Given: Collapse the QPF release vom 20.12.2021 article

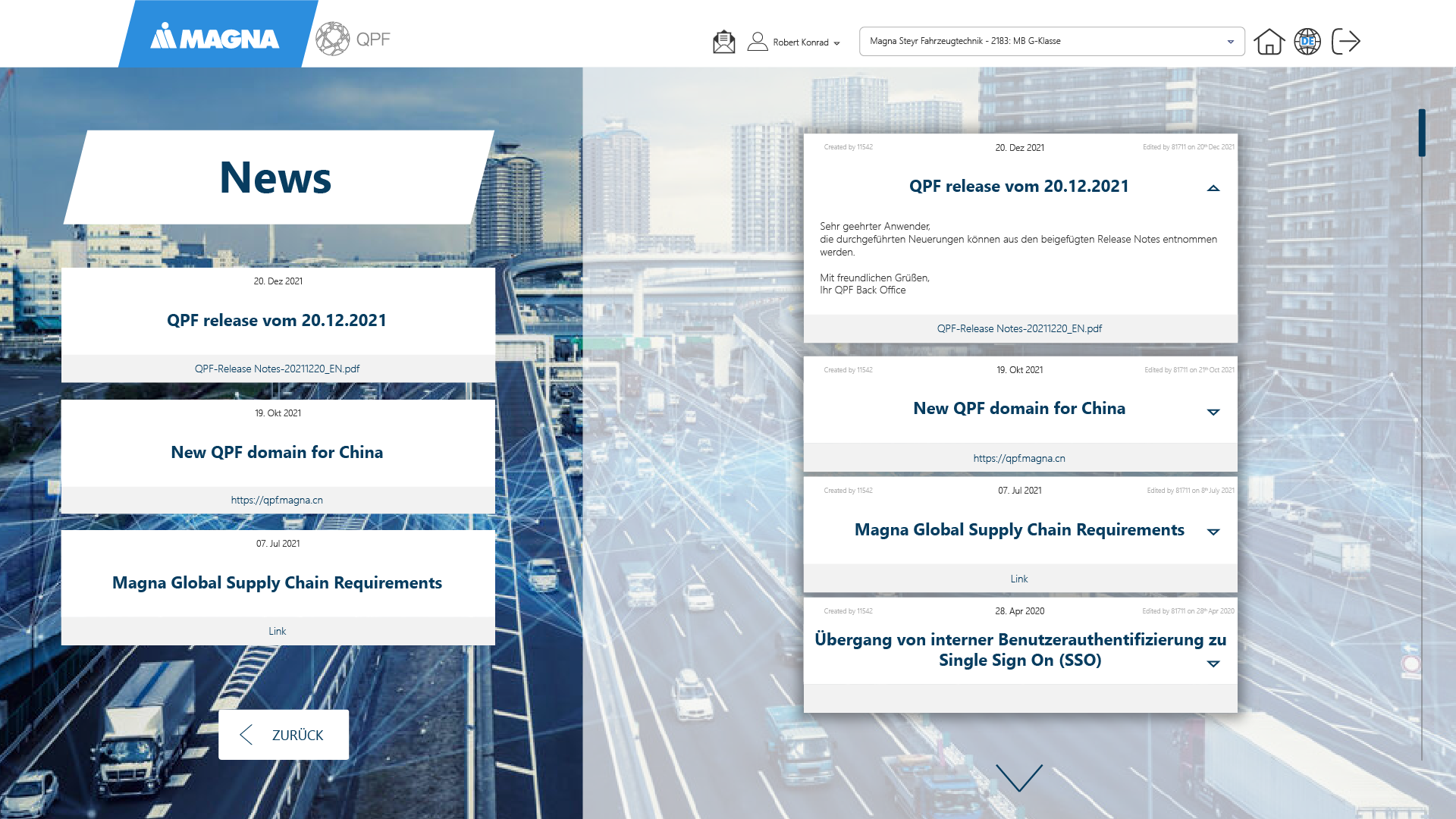Looking at the screenshot, I should tap(1213, 188).
